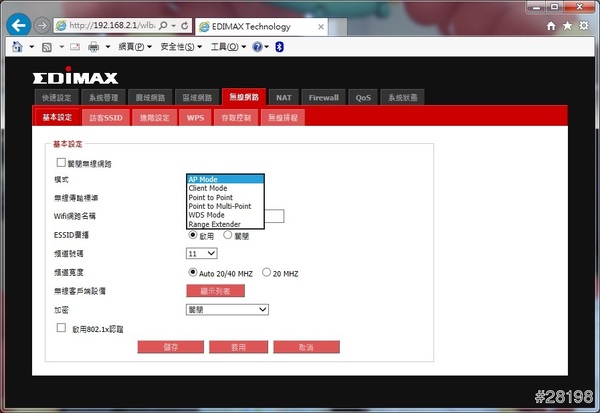The image size is (600, 413).
Task: Click the 儲存 save button
Action: [171, 347]
